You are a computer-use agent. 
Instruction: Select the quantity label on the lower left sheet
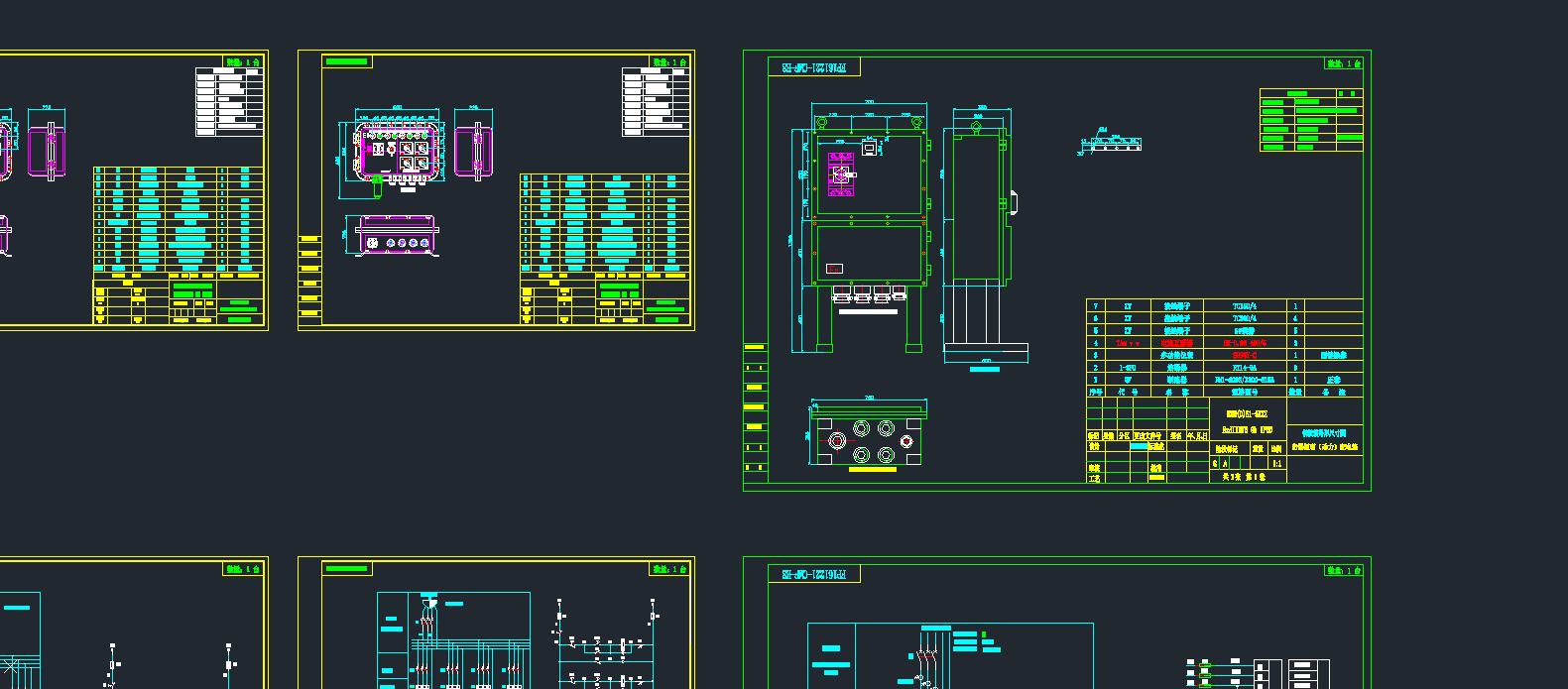pyautogui.click(x=243, y=569)
